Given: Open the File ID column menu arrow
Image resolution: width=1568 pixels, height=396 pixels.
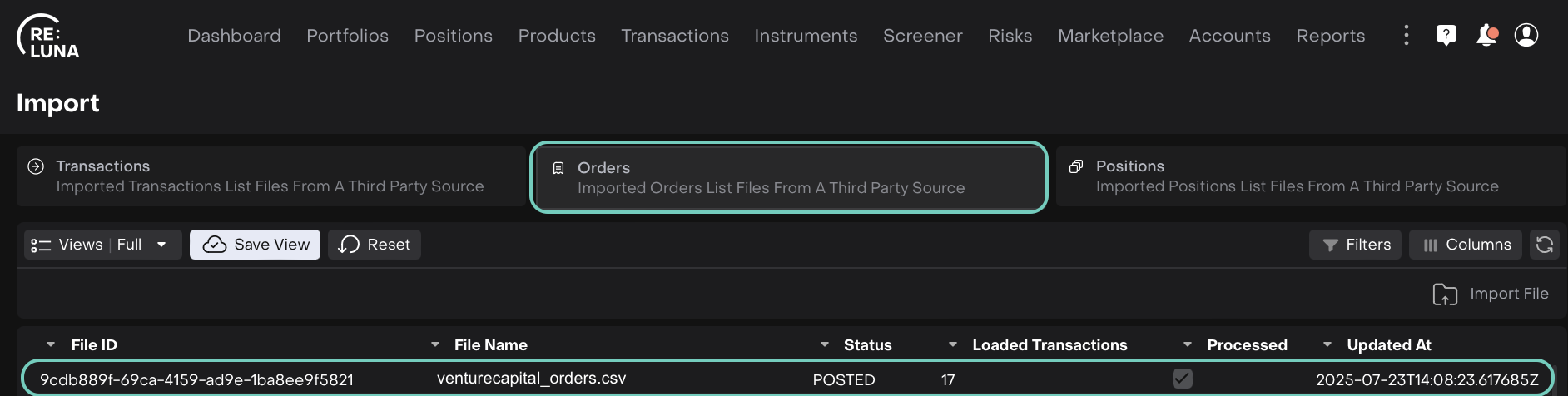Looking at the screenshot, I should 51,344.
